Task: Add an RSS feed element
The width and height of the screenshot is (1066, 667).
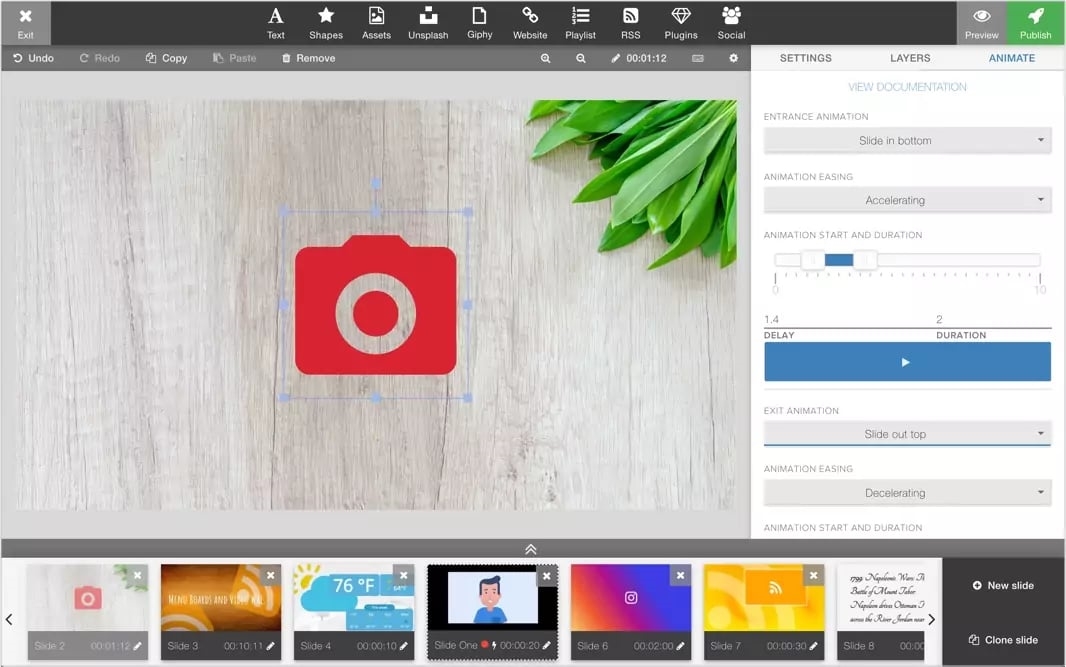Action: (630, 22)
